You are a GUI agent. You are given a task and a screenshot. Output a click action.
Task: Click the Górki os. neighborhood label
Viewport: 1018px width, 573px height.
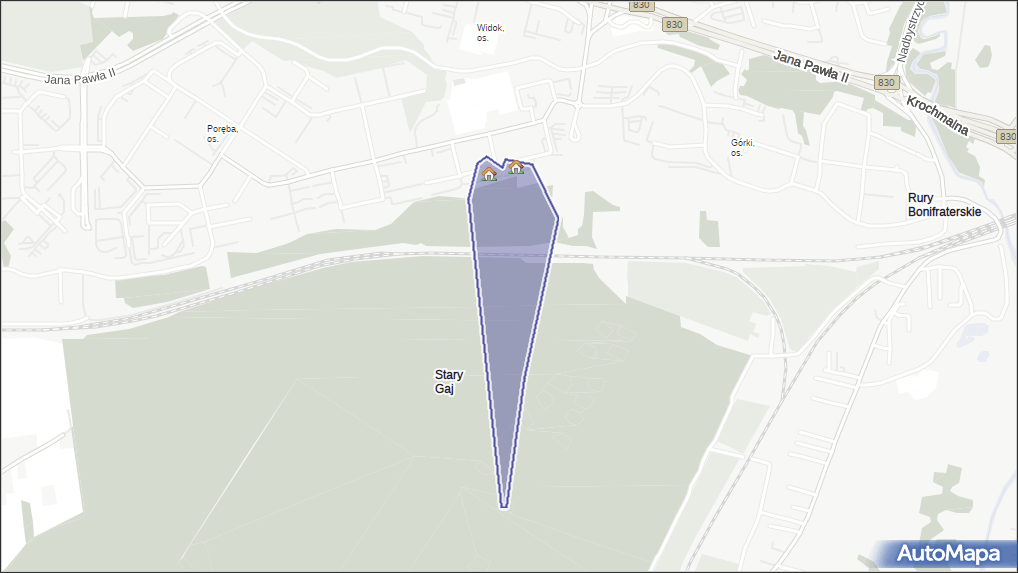coord(743,148)
